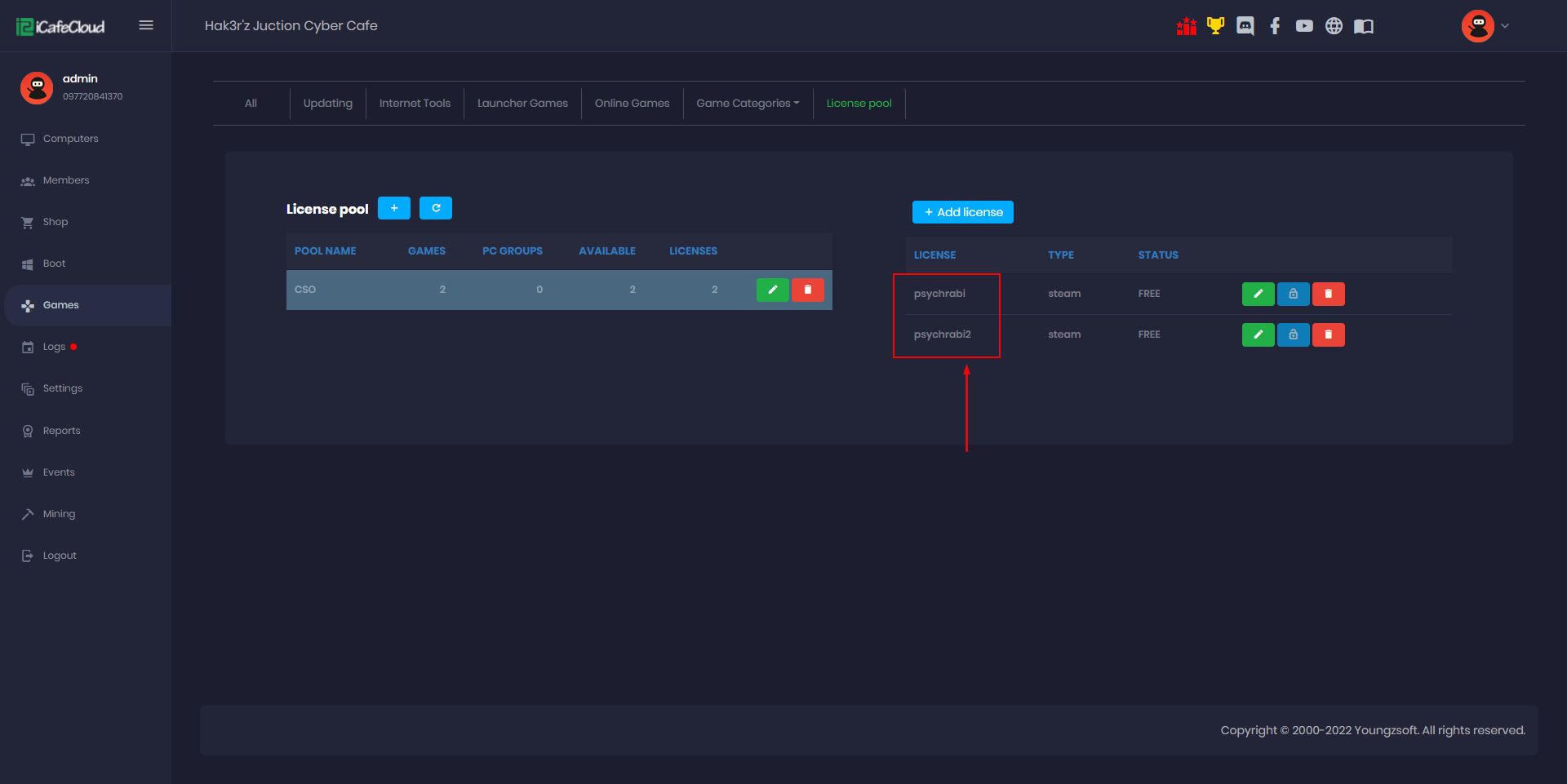
Task: Open Settings in the sidebar
Action: (86, 388)
